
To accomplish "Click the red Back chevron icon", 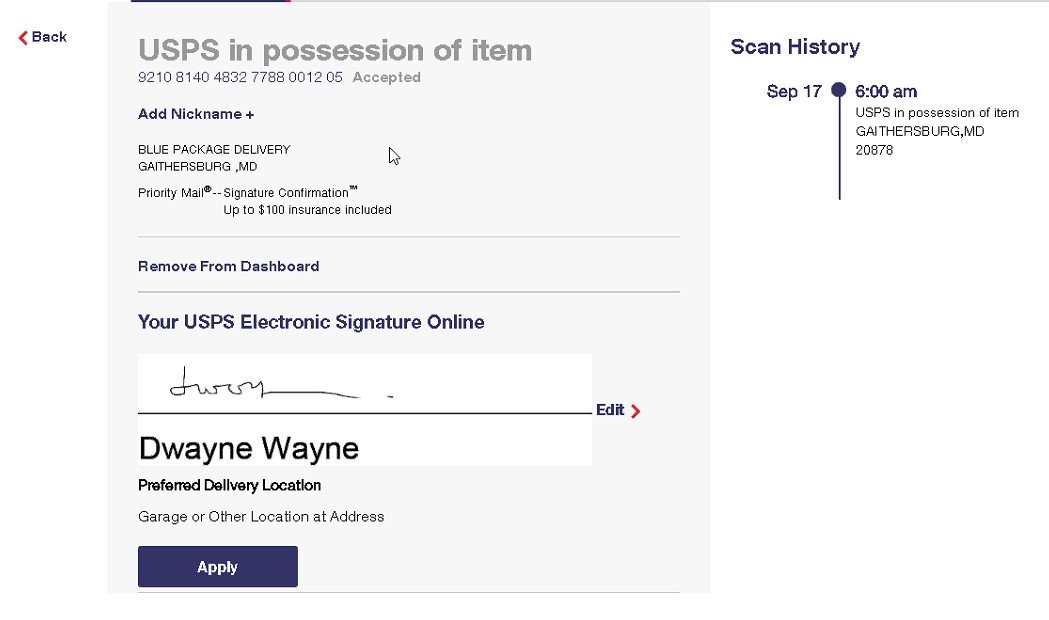I will pyautogui.click(x=23, y=37).
